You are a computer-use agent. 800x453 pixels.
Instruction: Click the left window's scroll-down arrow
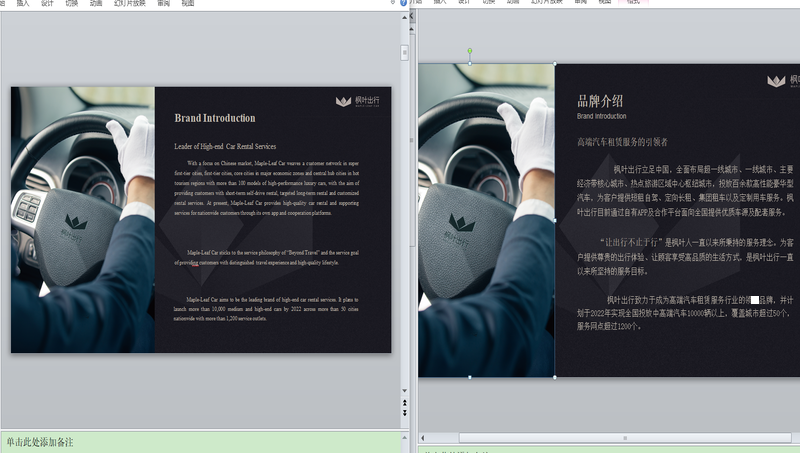404,390
